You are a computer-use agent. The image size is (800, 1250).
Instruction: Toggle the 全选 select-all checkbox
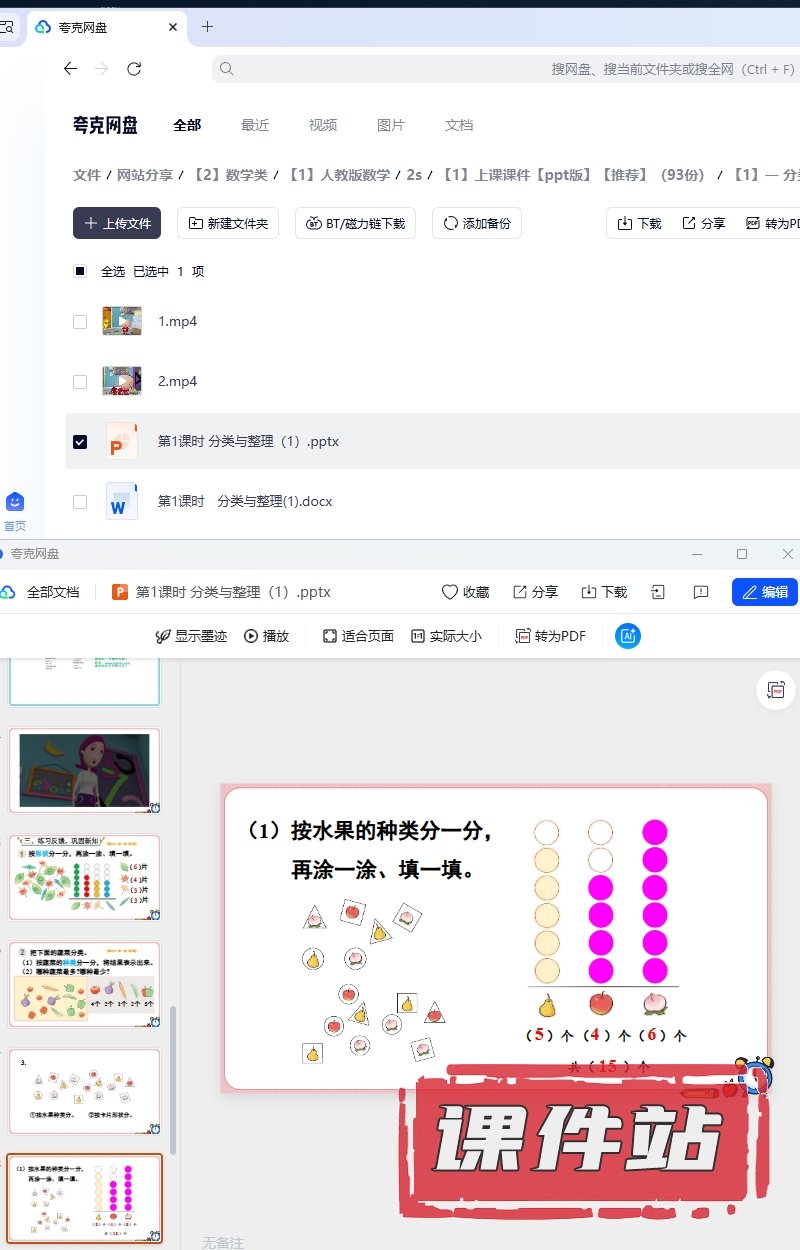[x=80, y=271]
